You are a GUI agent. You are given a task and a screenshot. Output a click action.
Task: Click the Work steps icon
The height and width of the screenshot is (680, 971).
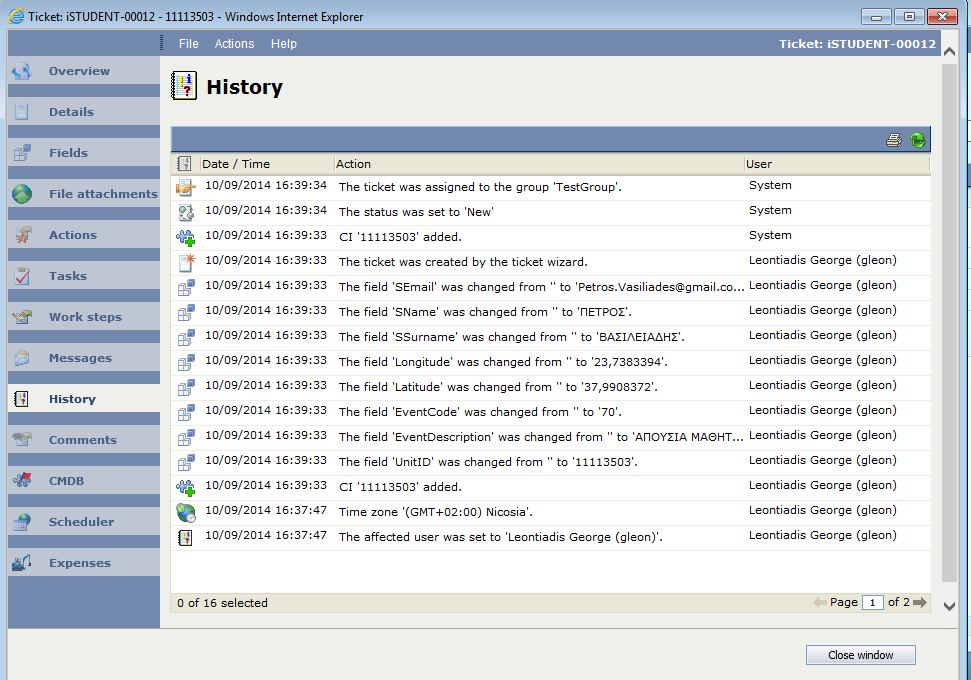22,316
